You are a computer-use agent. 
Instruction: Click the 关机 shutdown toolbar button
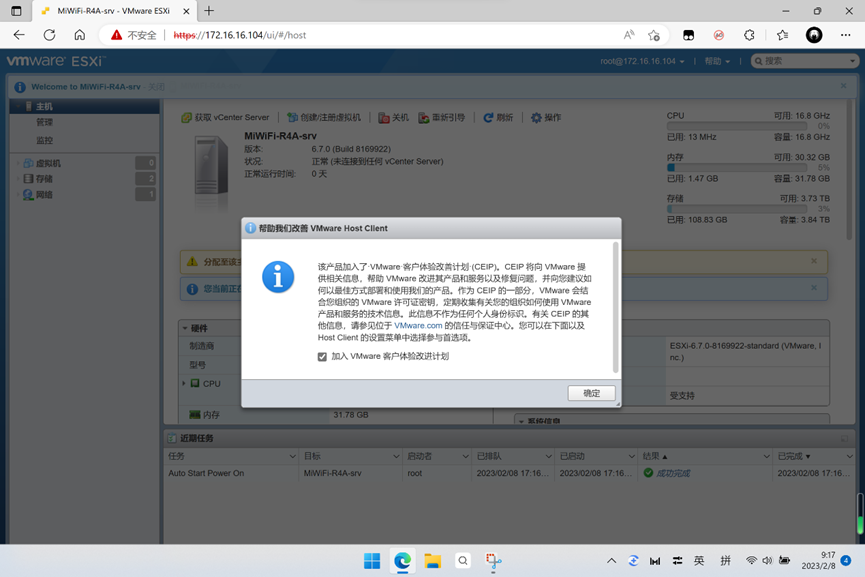click(x=393, y=117)
